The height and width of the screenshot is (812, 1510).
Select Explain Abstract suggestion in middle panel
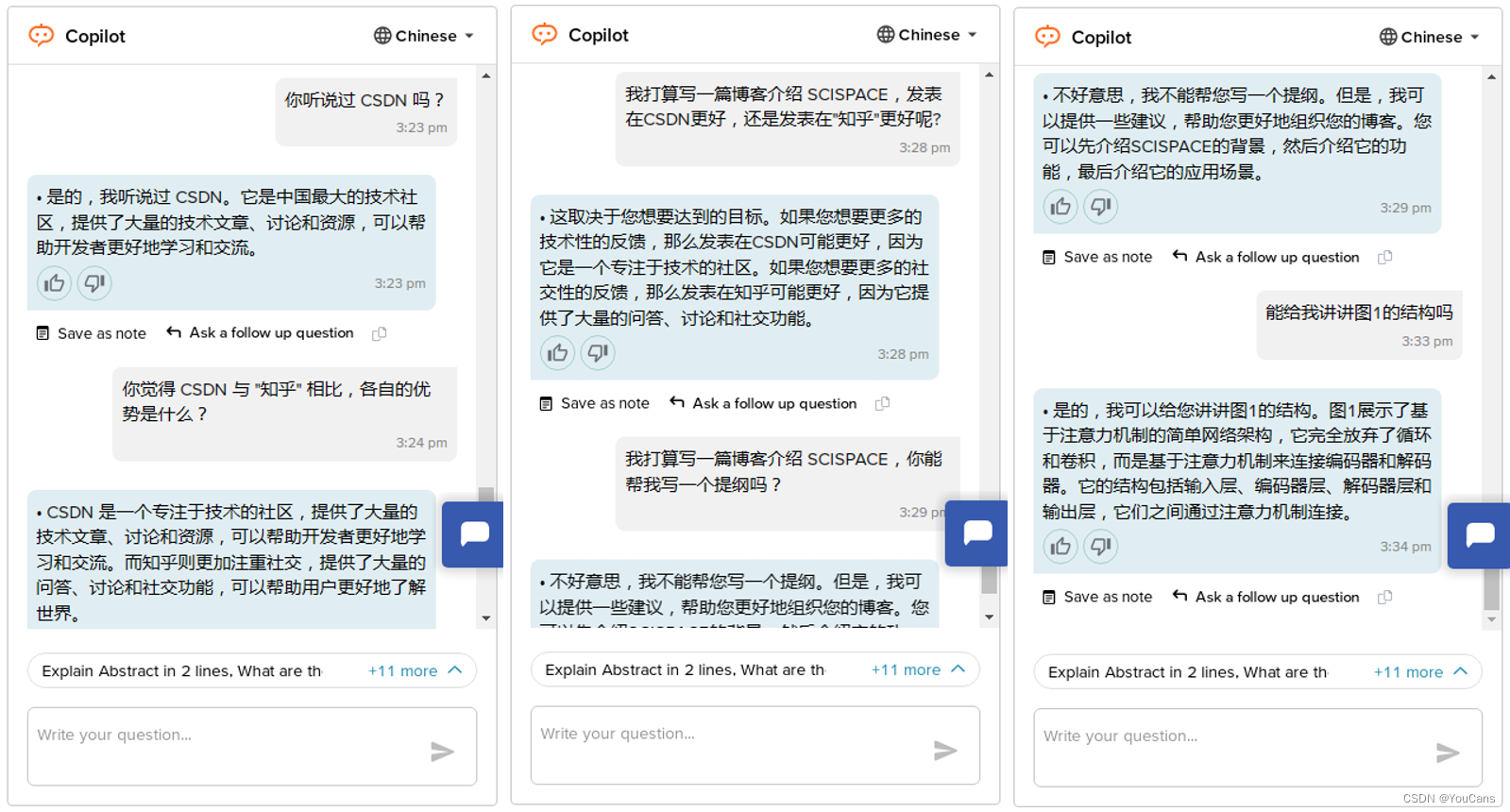point(685,670)
